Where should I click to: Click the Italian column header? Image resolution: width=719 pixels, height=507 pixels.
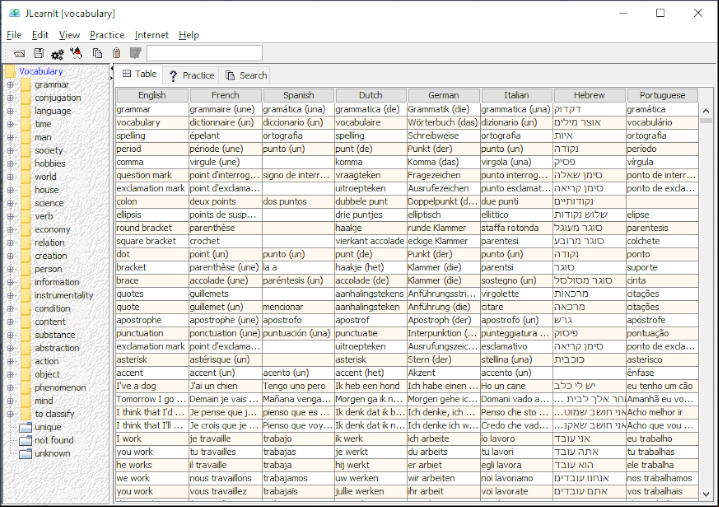pyautogui.click(x=516, y=95)
